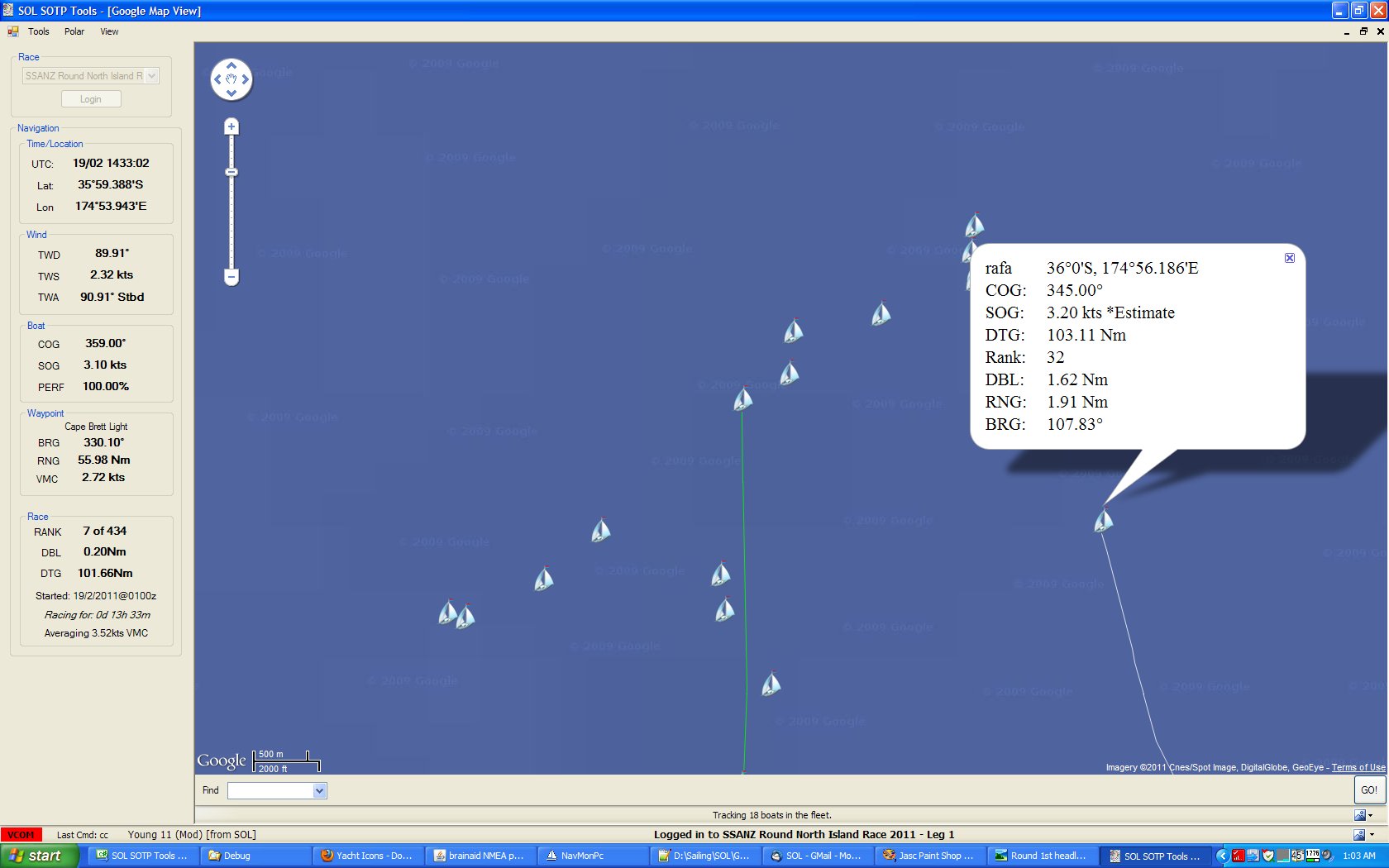Pan the map right with the right arrow

246,79
